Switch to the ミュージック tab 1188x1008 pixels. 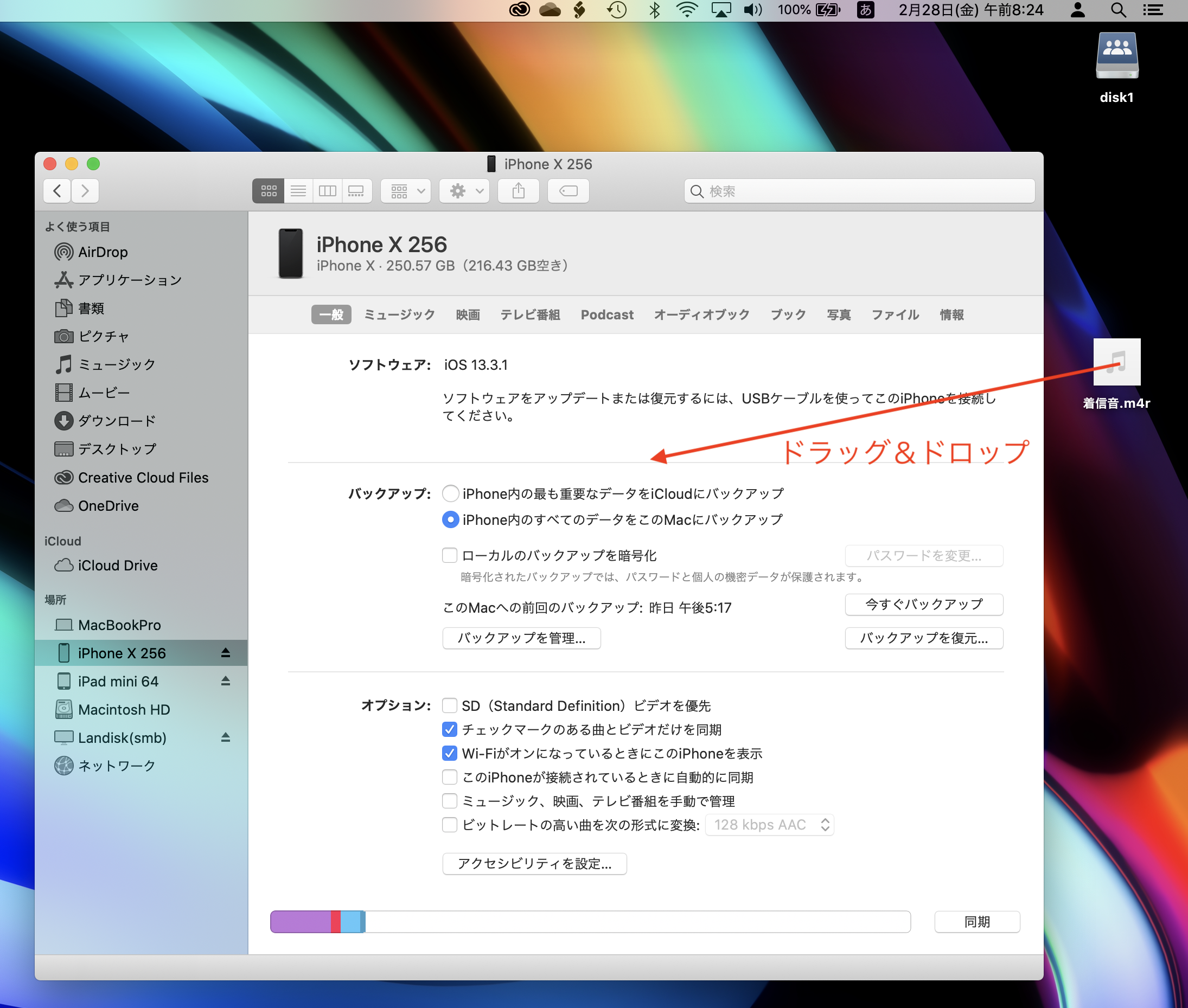tap(399, 314)
